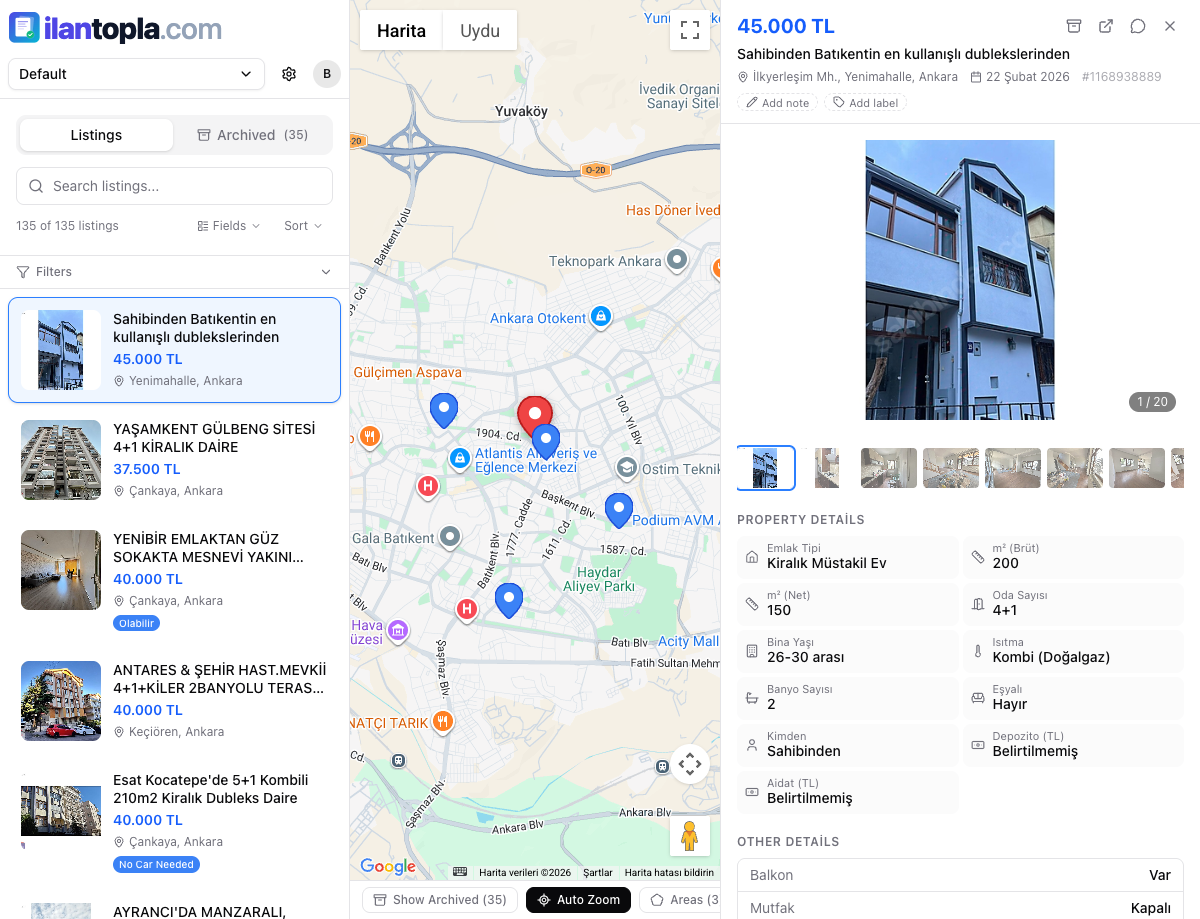Switch map to Uydu view
Viewport: 1200px width, 919px height.
coord(479,31)
